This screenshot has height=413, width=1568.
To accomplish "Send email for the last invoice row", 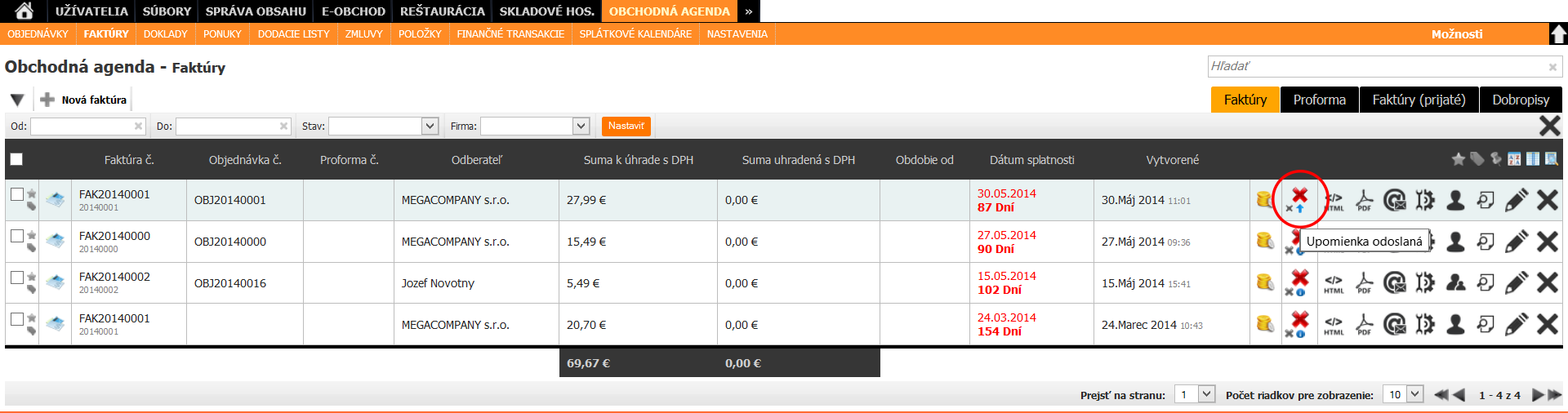I will coord(1395,325).
